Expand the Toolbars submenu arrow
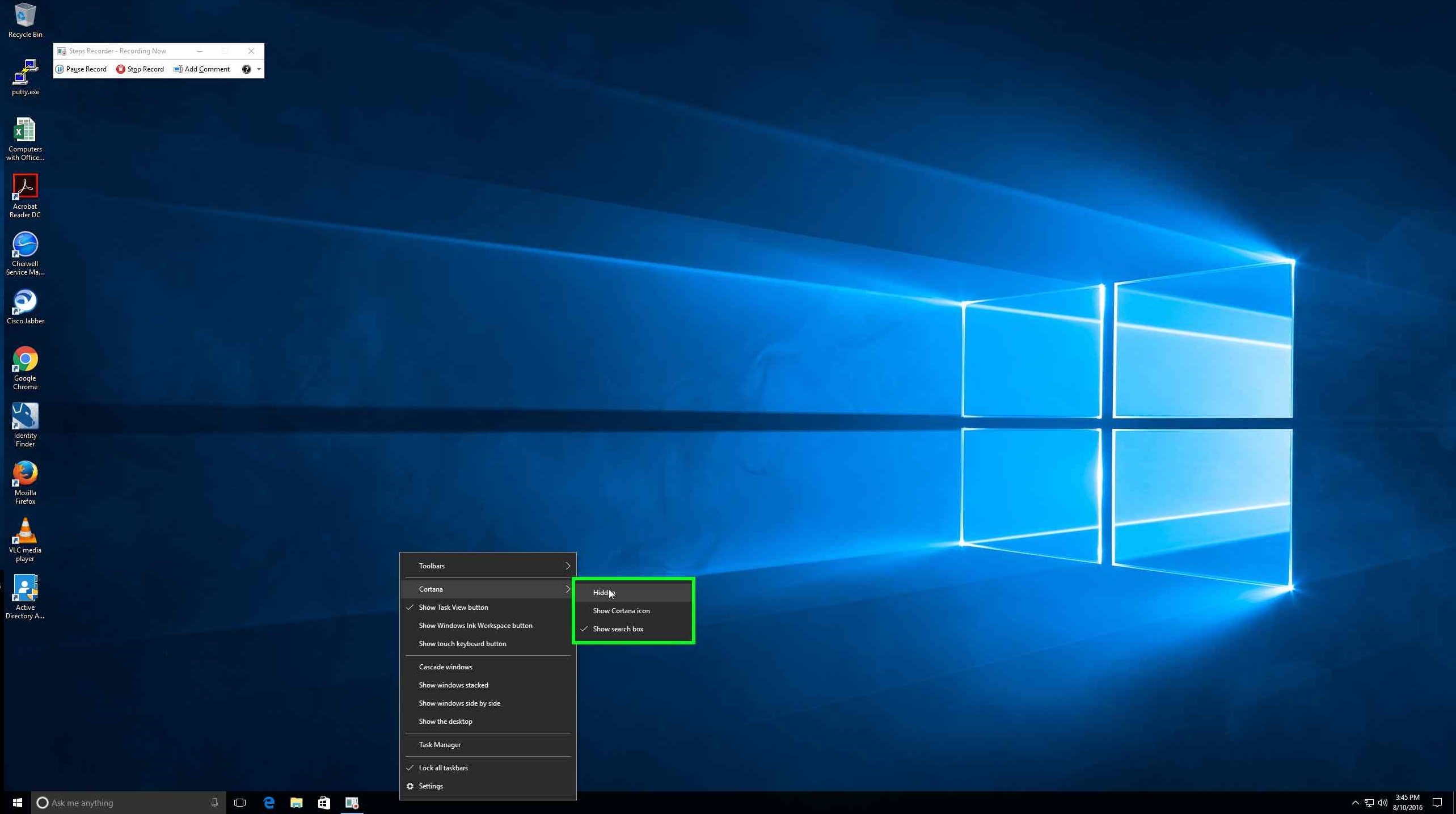This screenshot has height=814, width=1456. 567,566
